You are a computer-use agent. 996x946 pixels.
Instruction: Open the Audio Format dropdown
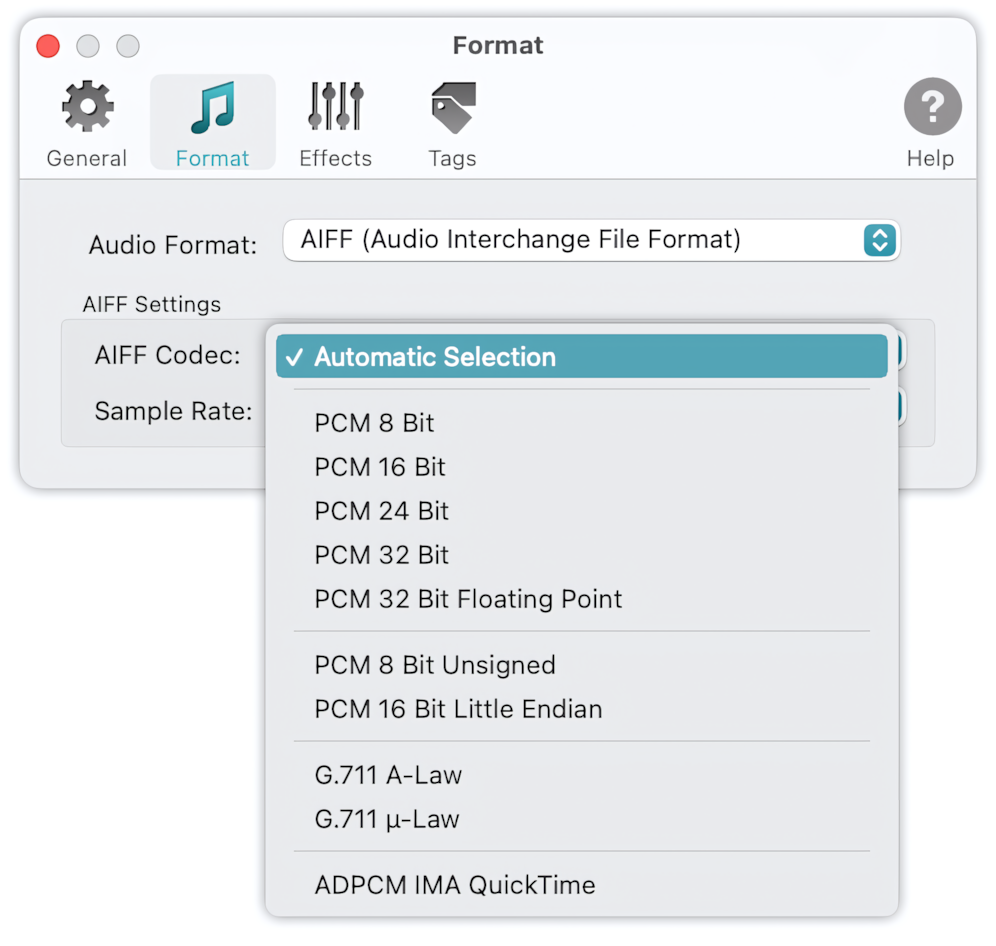(591, 240)
